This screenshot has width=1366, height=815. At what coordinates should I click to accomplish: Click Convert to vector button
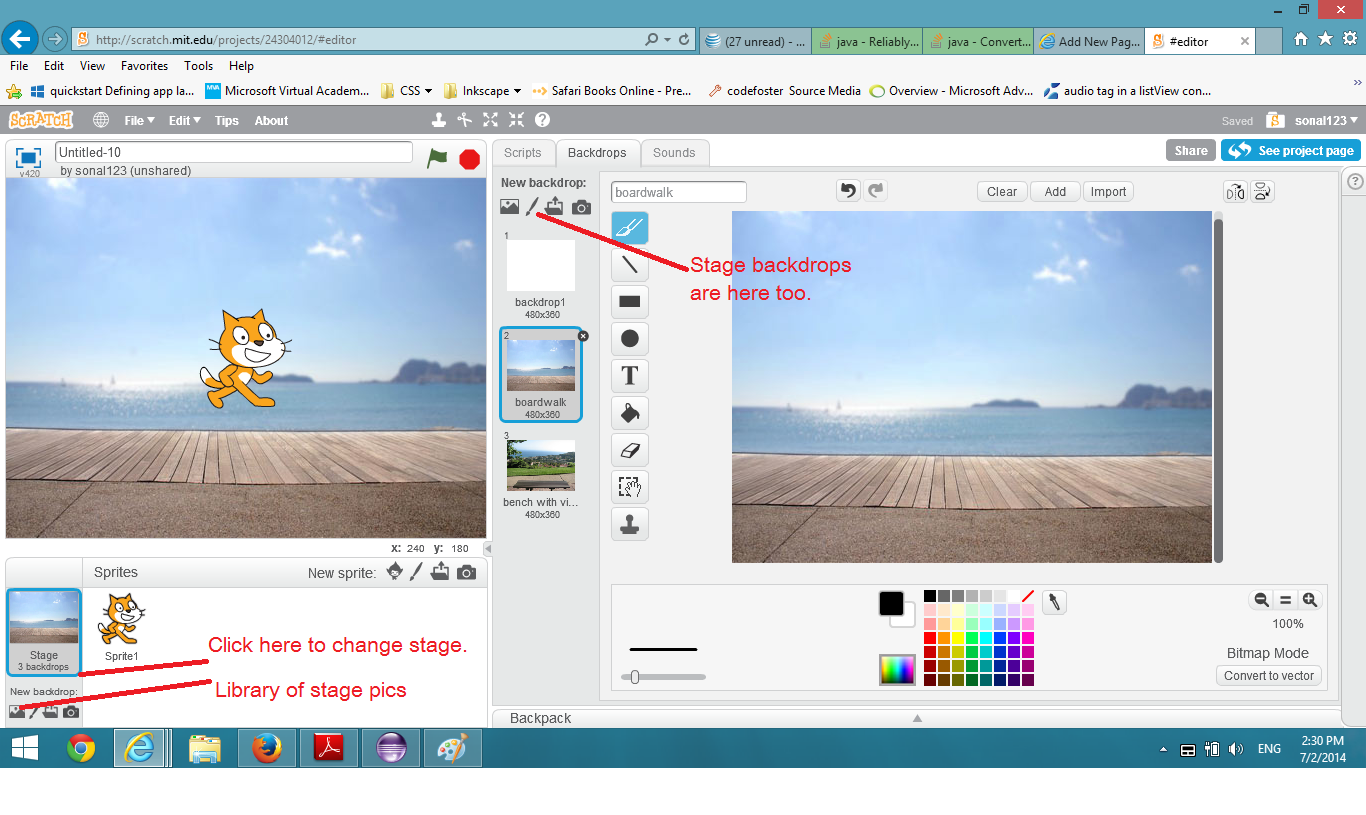click(1269, 676)
